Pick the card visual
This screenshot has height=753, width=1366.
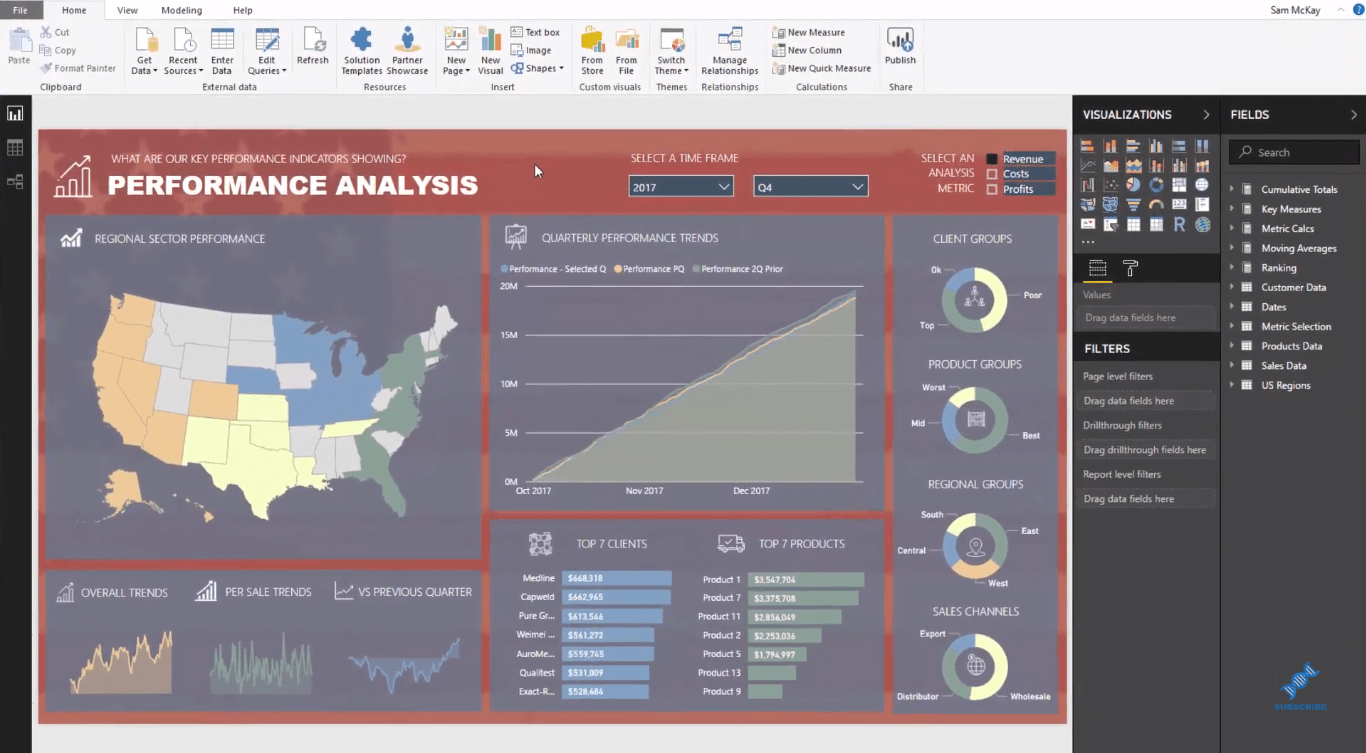1179,204
